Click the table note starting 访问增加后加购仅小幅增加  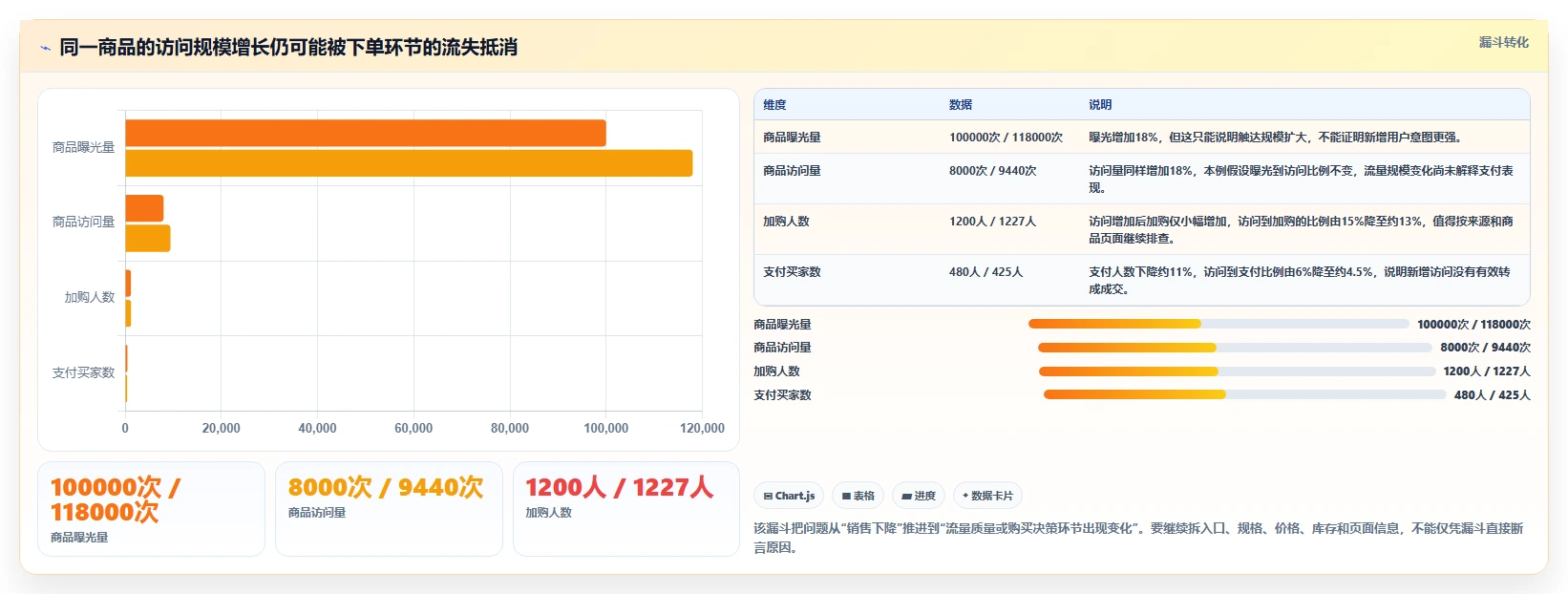(x=1301, y=230)
